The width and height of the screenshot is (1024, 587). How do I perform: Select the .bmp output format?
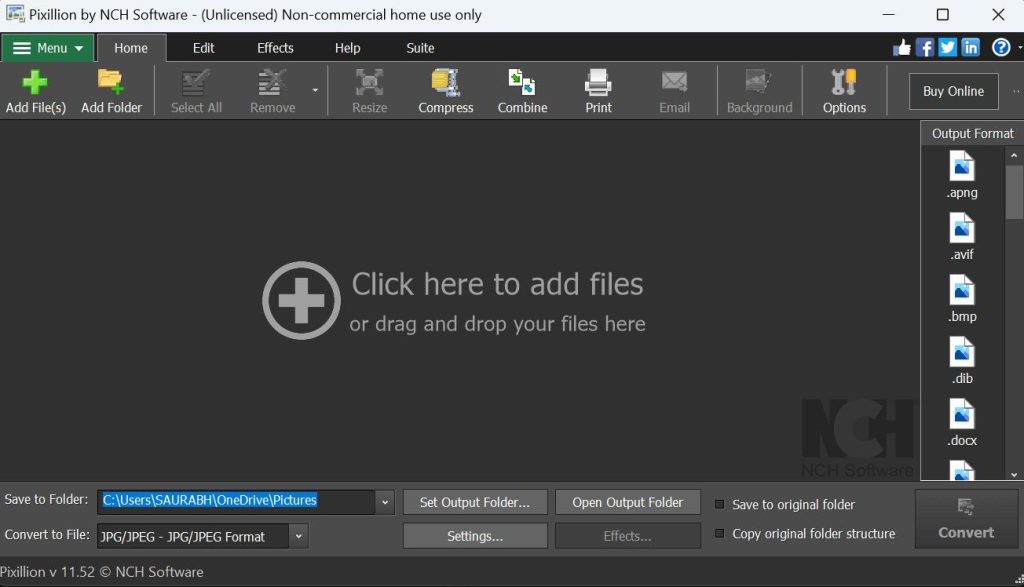[x=962, y=298]
